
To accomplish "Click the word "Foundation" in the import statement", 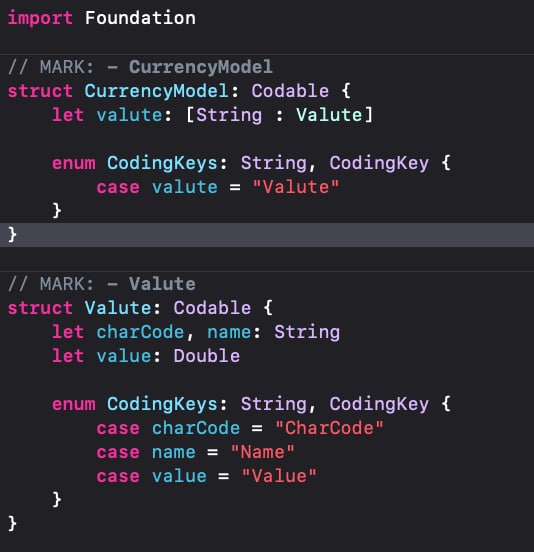I will pyautogui.click(x=140, y=18).
